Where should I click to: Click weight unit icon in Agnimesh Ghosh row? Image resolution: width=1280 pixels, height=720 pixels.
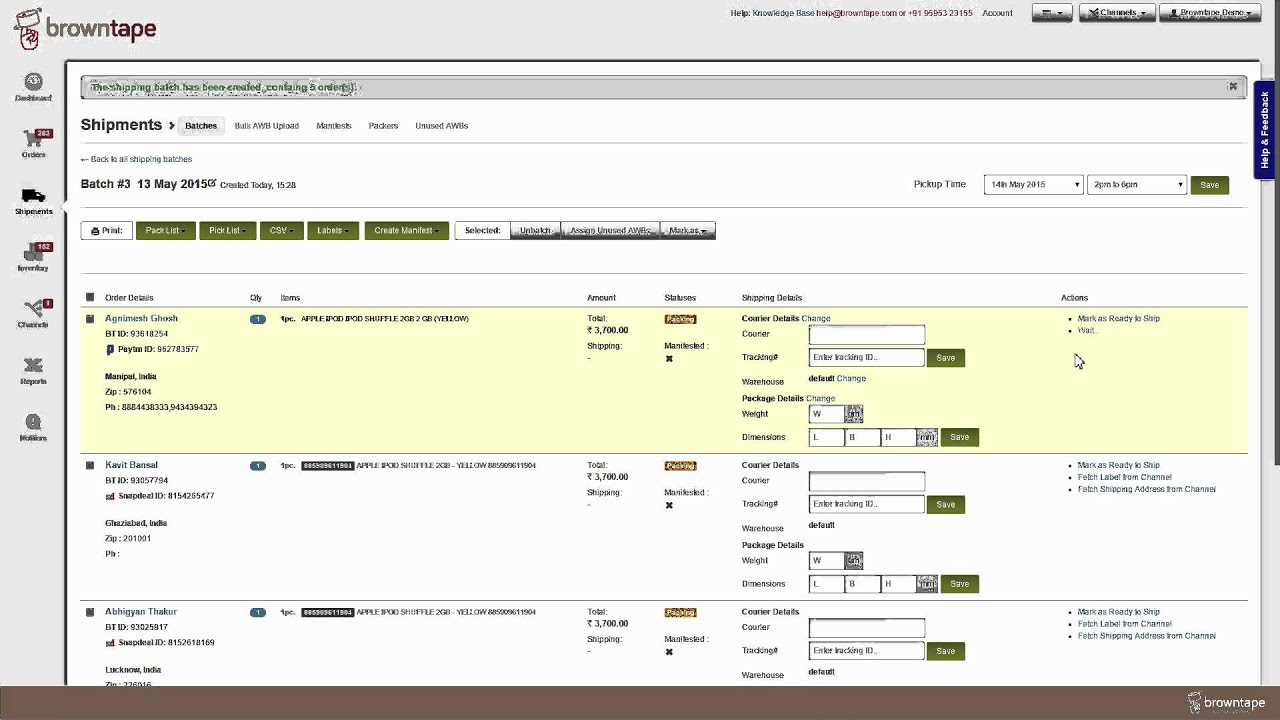point(854,414)
